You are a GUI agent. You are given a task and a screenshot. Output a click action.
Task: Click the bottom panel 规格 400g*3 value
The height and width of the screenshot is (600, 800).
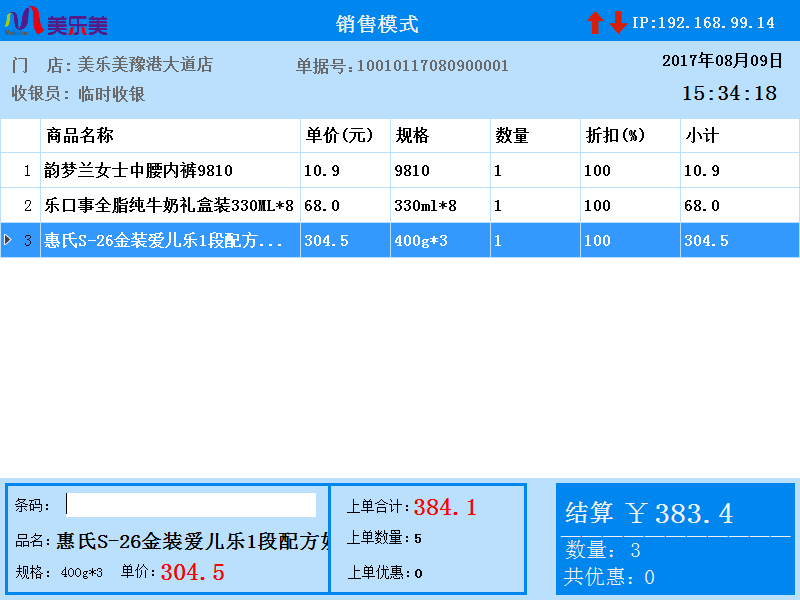pyautogui.click(x=82, y=573)
